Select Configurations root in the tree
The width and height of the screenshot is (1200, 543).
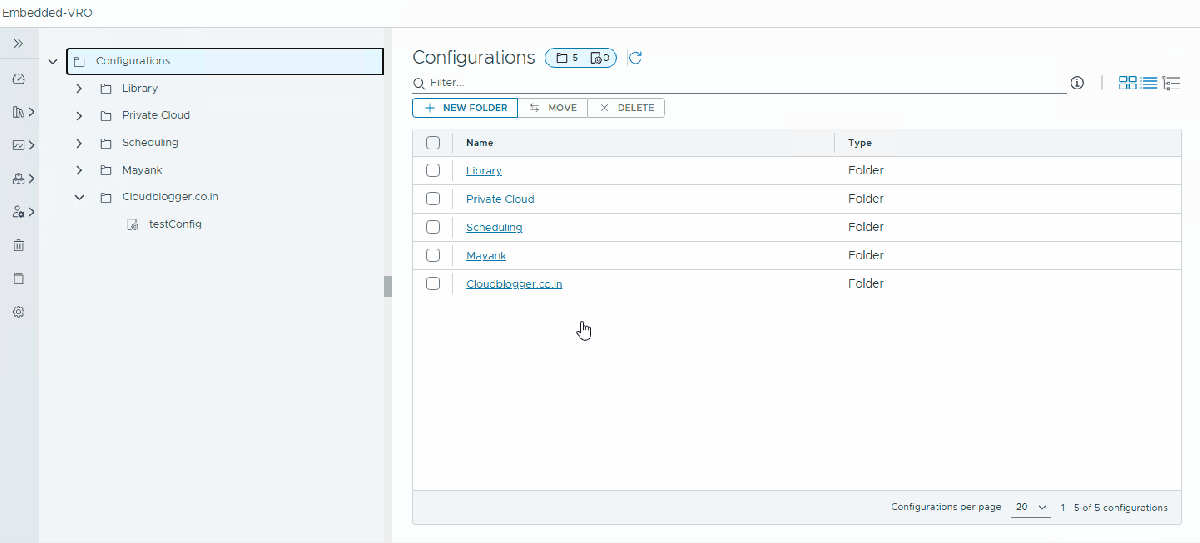[225, 61]
